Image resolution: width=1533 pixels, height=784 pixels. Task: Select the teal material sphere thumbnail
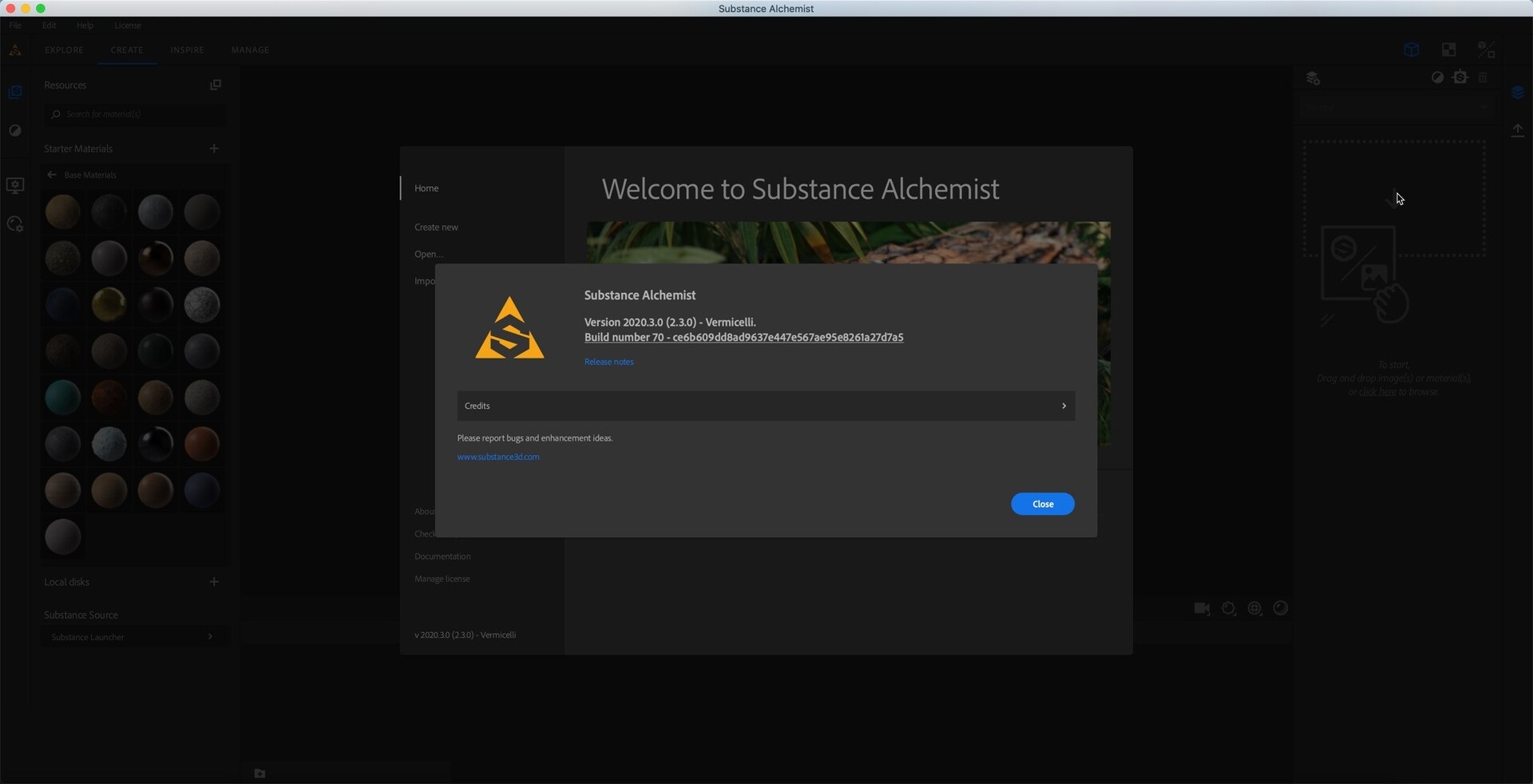(62, 397)
